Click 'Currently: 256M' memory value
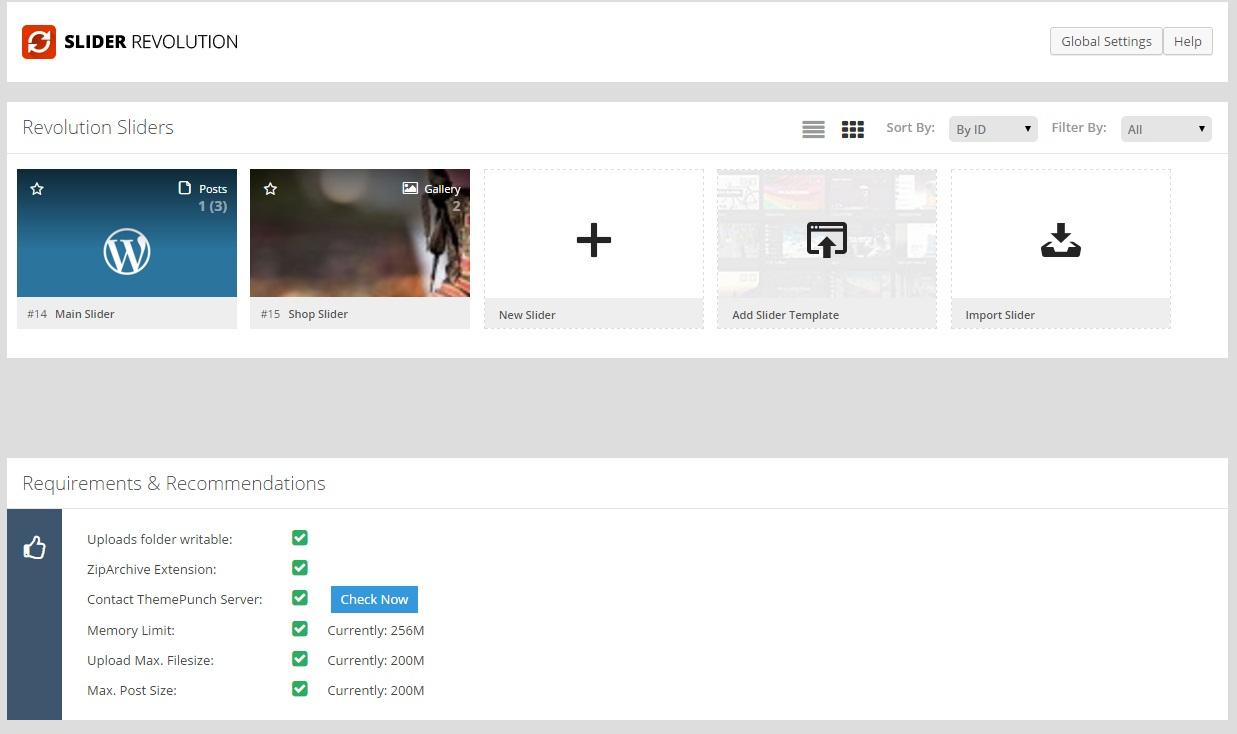This screenshot has height=734, width=1237. click(376, 630)
